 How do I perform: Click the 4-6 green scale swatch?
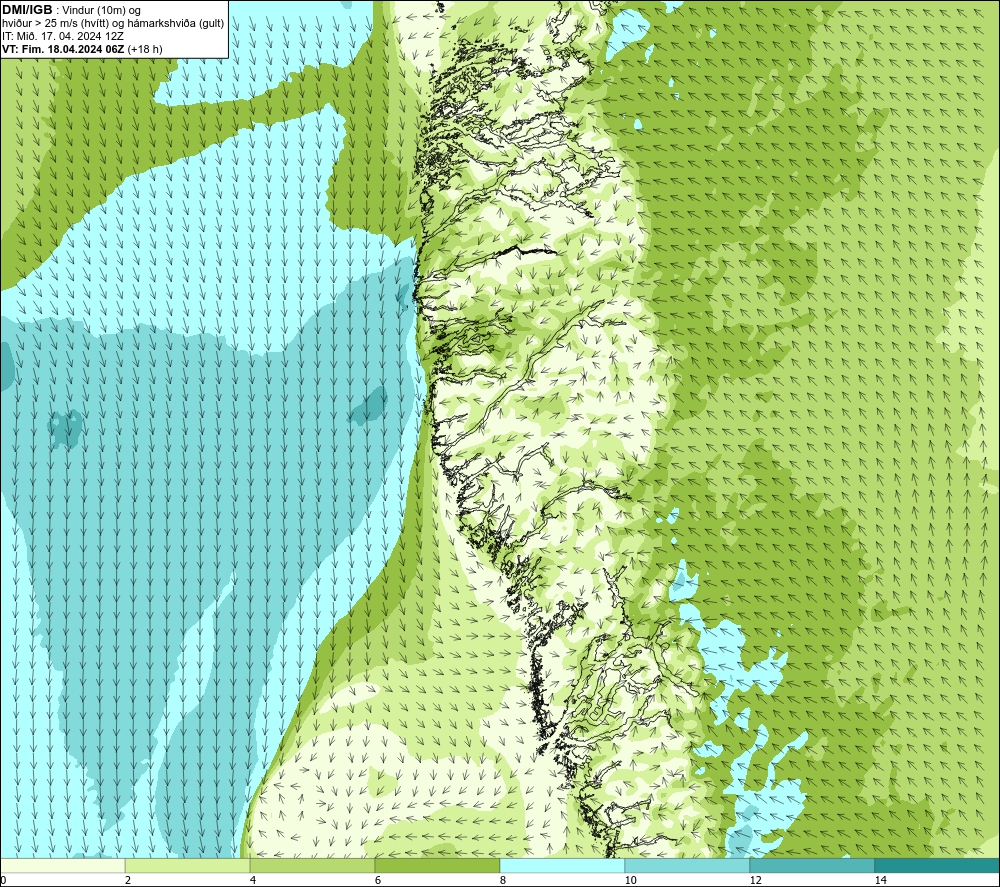312,865
